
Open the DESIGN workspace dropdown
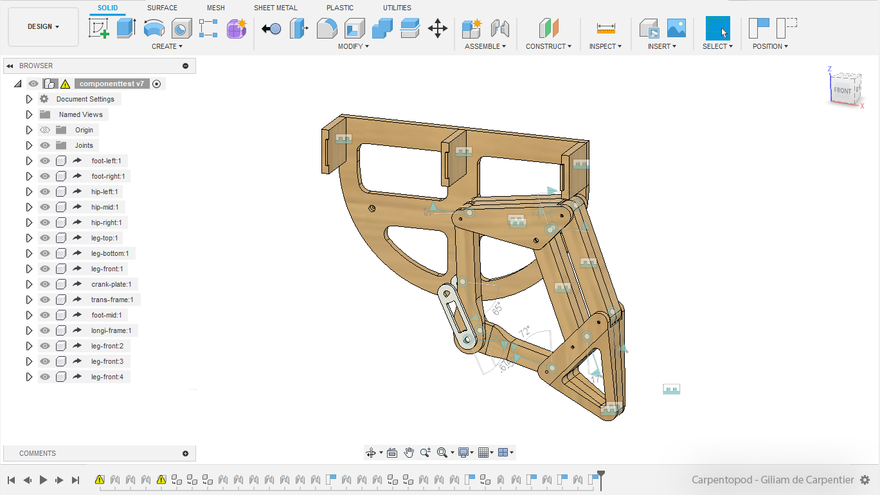[x=43, y=27]
